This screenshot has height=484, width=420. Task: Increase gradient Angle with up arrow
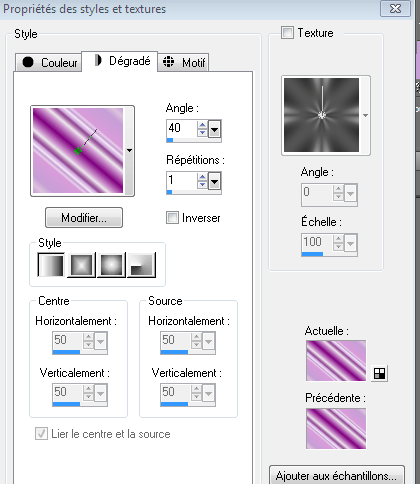(202, 125)
